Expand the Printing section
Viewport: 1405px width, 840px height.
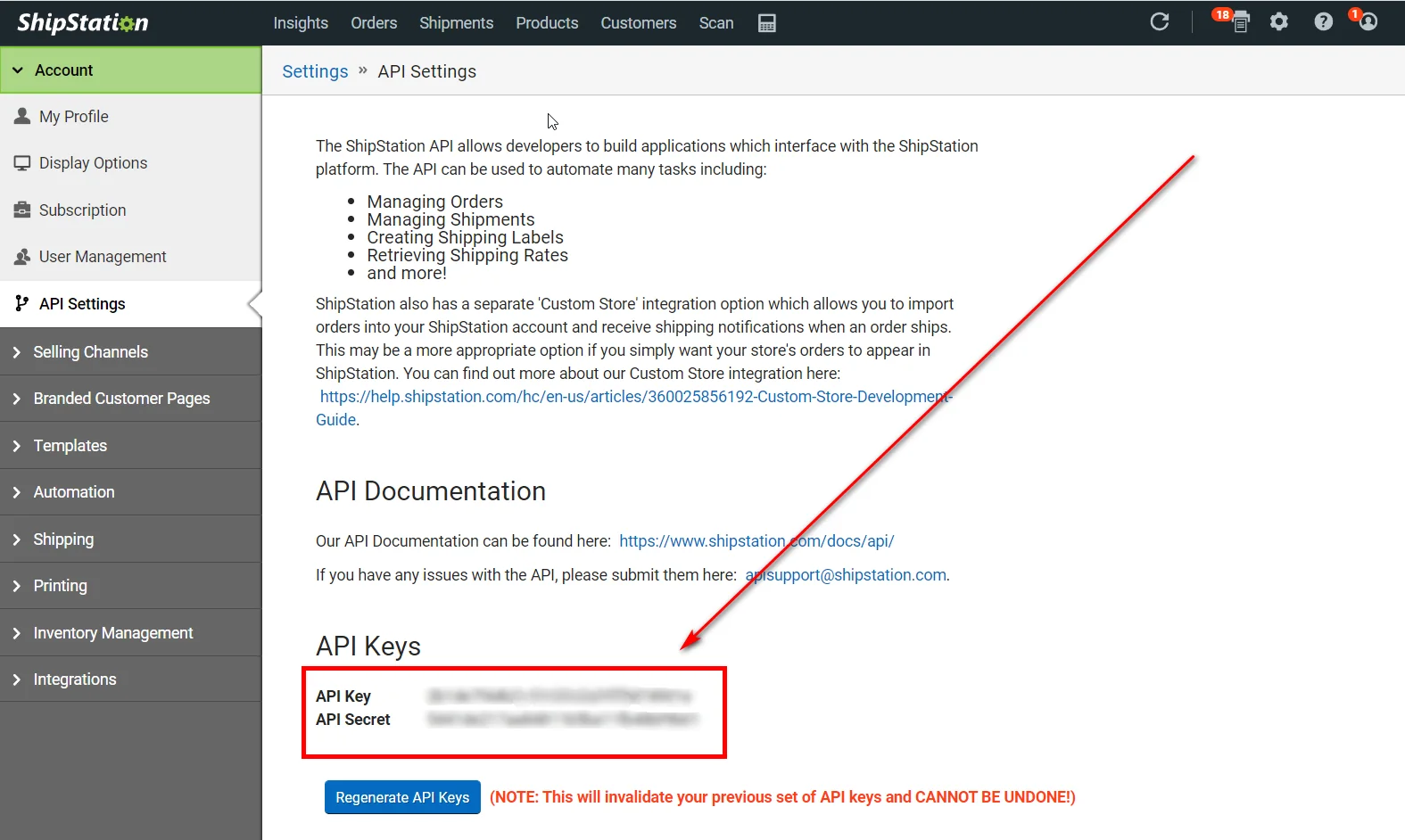130,586
